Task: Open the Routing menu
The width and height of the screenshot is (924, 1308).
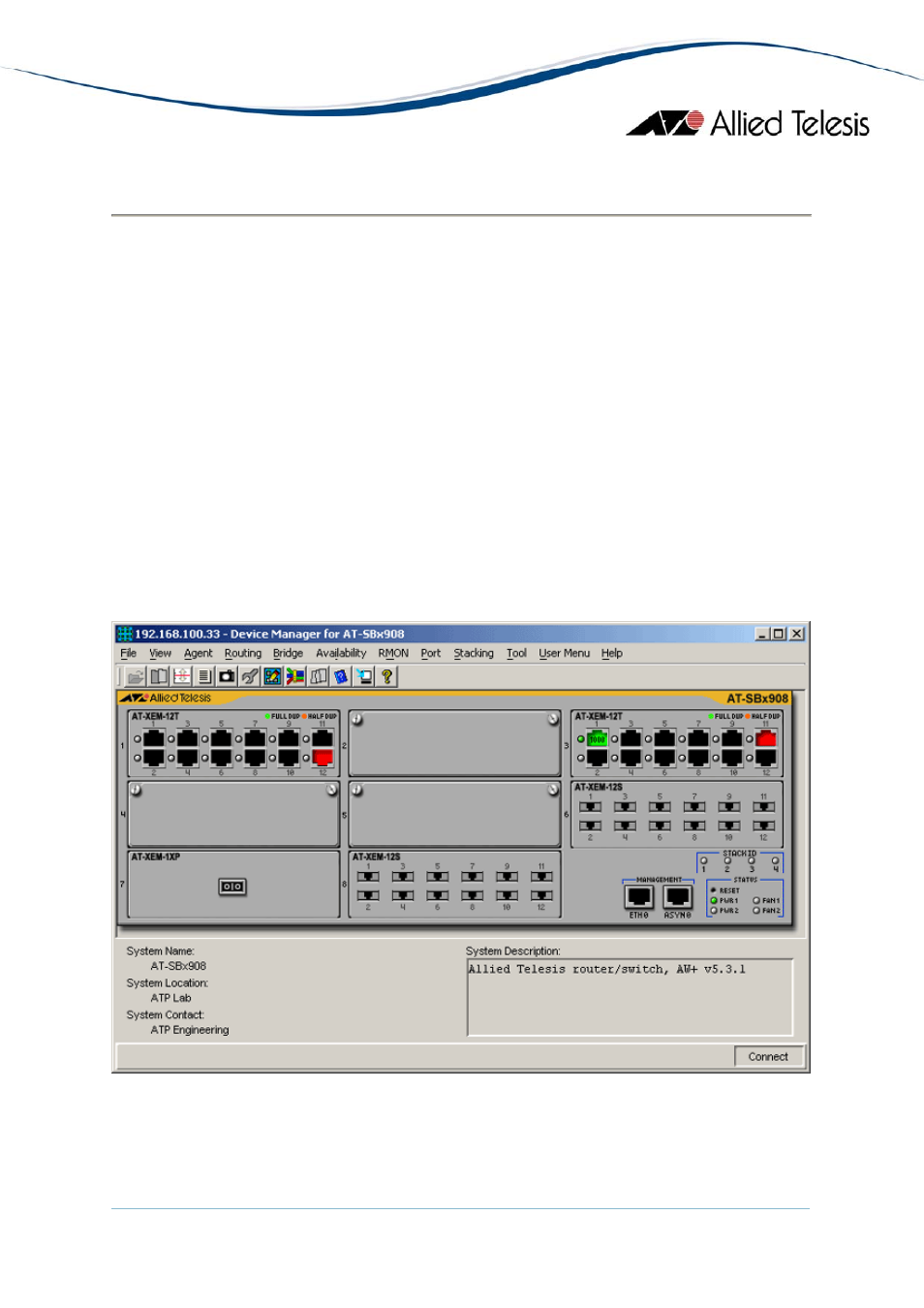Action: click(x=242, y=653)
